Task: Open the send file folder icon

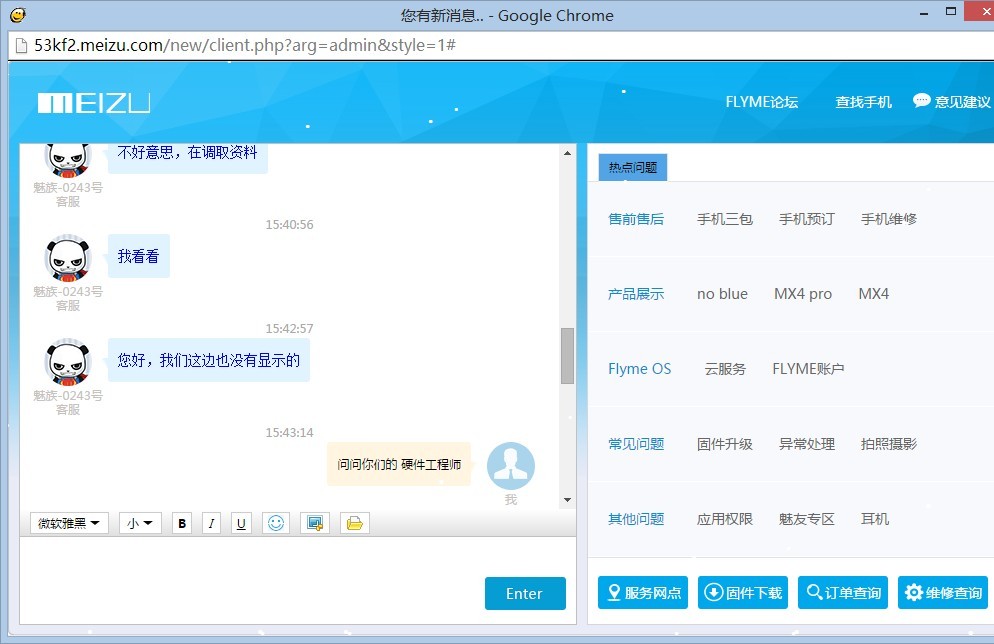Action: (355, 524)
